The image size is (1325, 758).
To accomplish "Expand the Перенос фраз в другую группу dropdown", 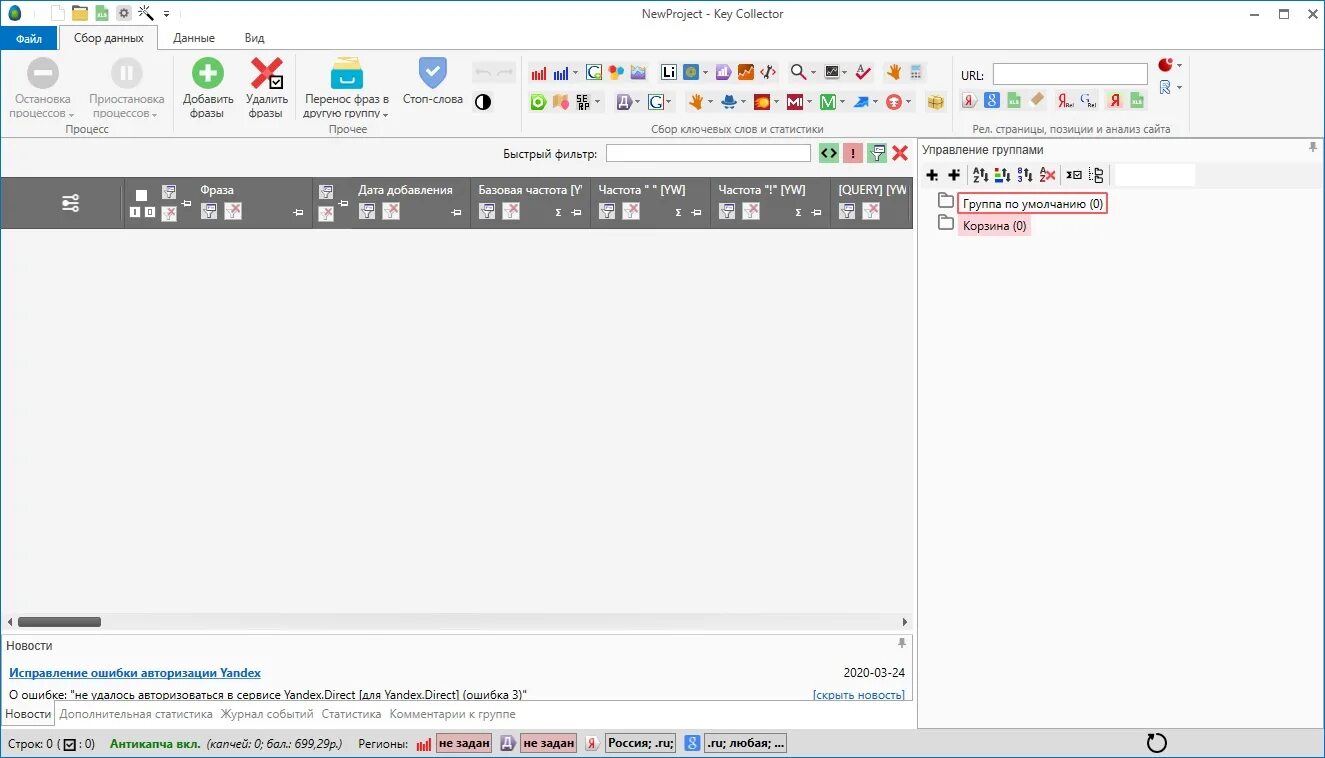I will [385, 115].
